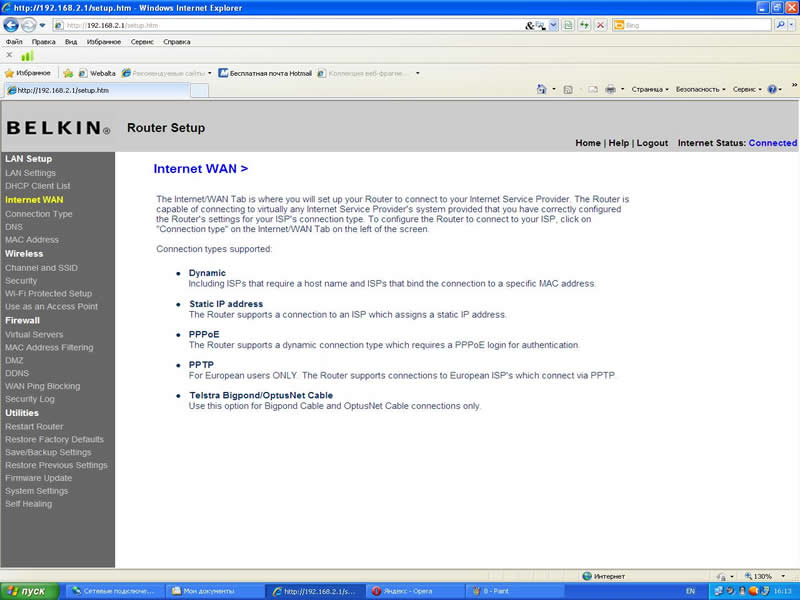Click the search magnifier icon
800x600 pixels.
coord(781,24)
